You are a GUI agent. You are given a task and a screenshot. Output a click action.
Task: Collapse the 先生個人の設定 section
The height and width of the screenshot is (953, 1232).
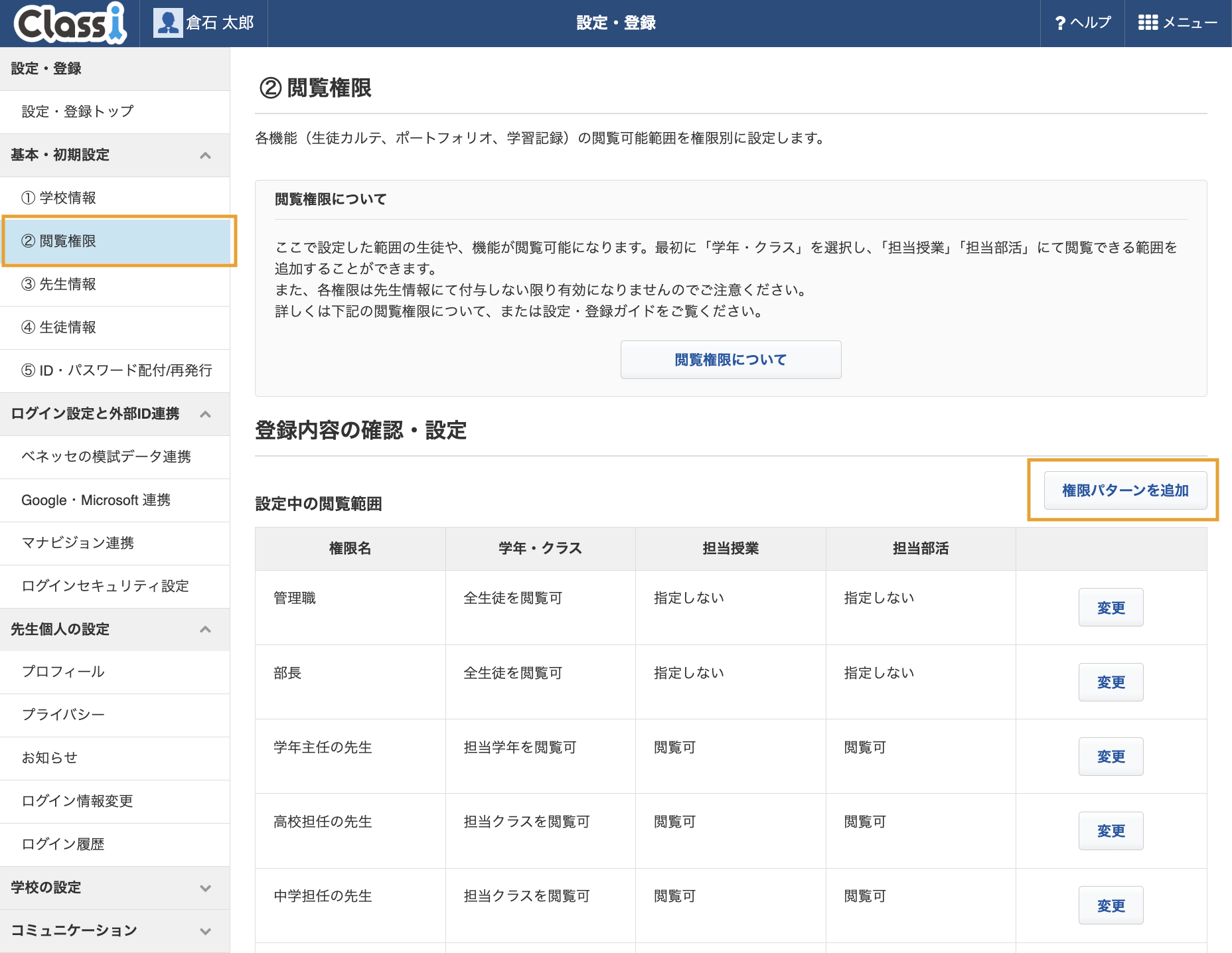tap(115, 629)
